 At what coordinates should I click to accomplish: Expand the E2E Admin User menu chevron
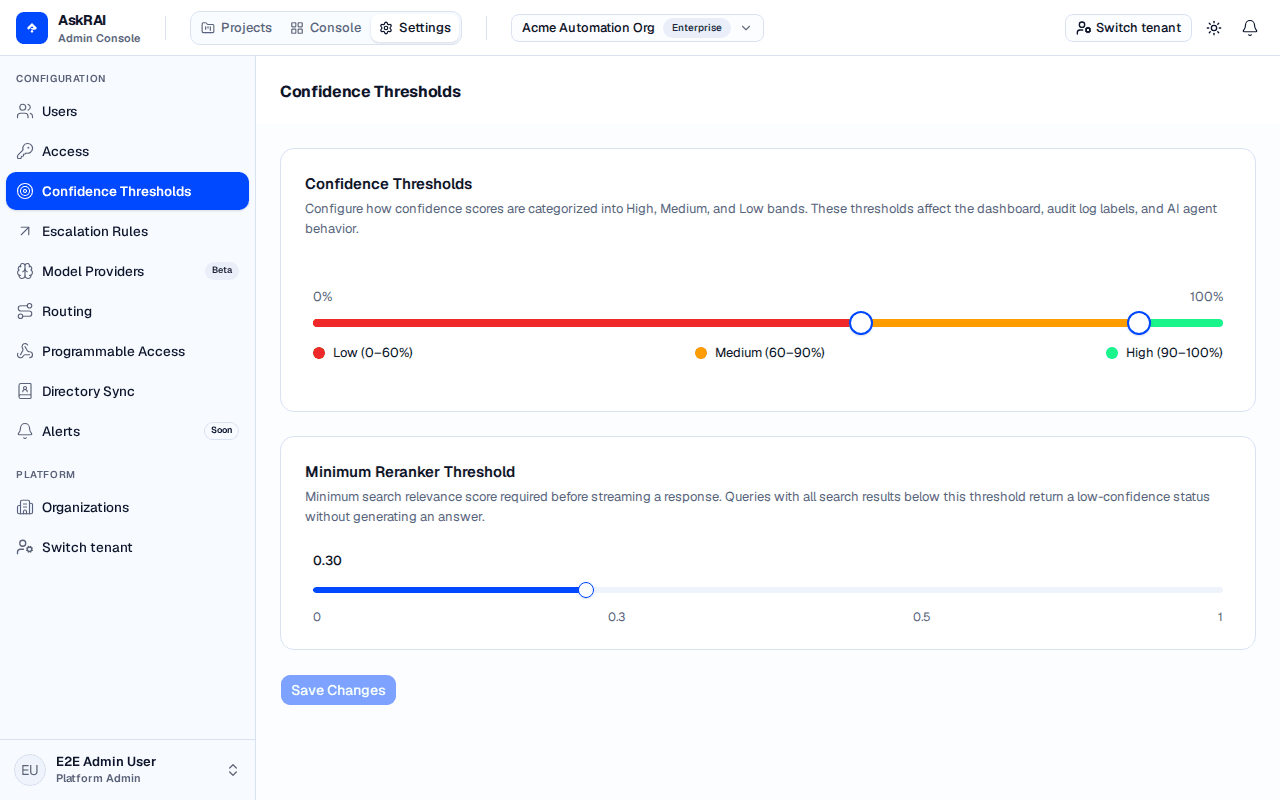coord(233,770)
